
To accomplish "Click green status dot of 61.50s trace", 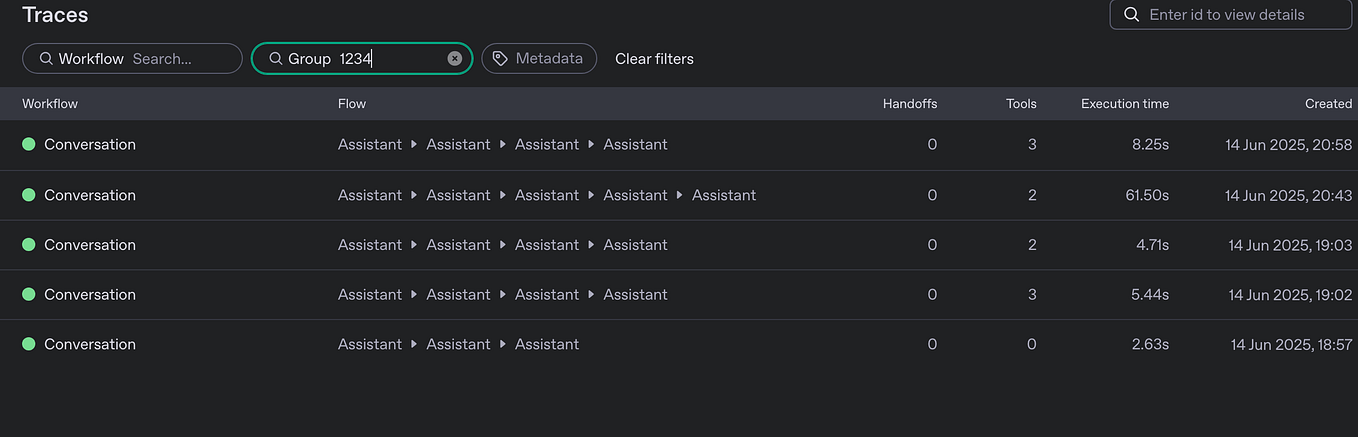I will coord(28,195).
